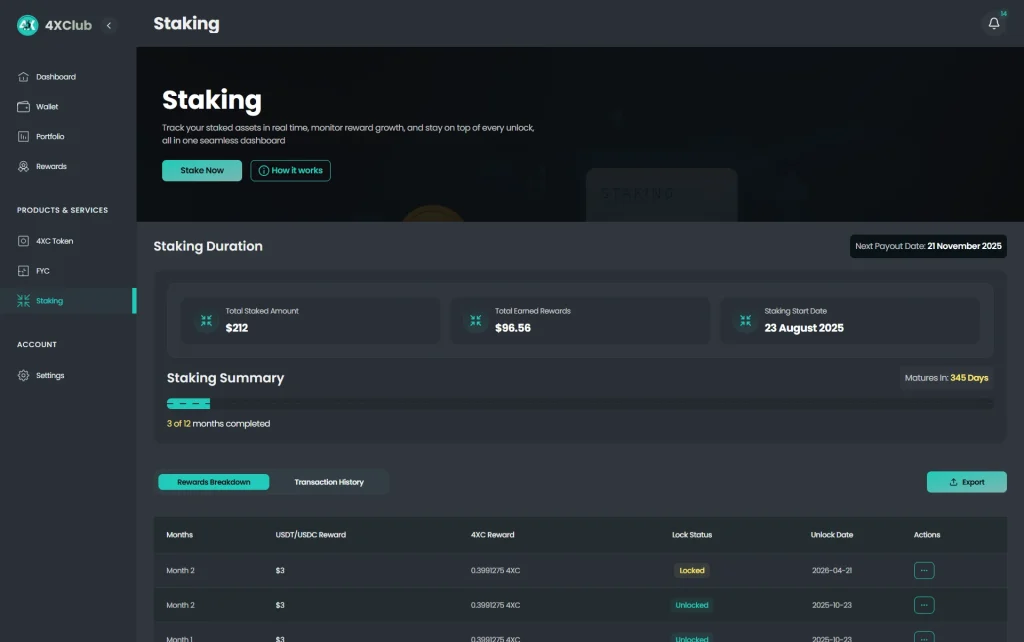1024x642 pixels.
Task: Open account Settings
Action: [50, 376]
